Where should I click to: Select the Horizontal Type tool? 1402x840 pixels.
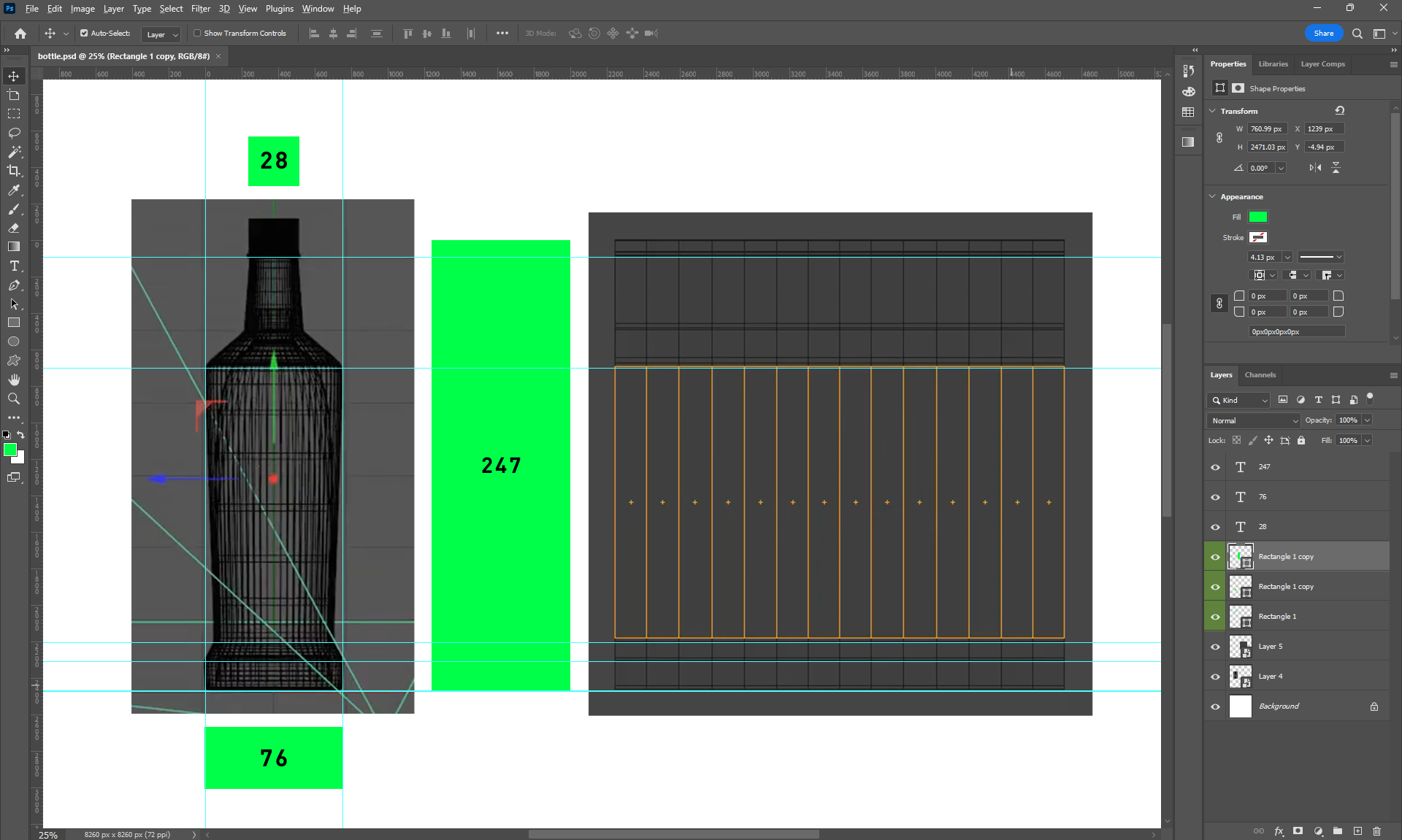(14, 266)
